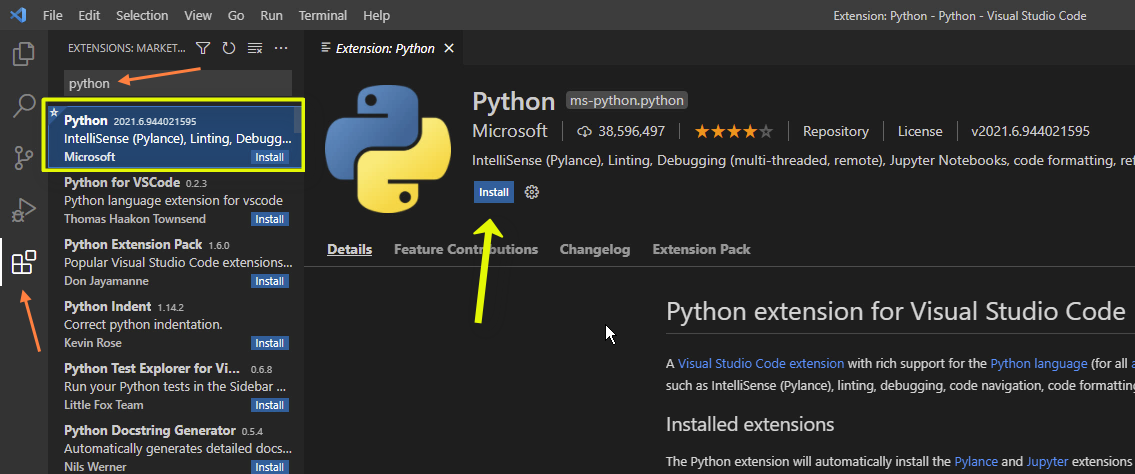Viewport: 1135px width, 474px height.
Task: Switch to the Details tab
Action: 350,250
